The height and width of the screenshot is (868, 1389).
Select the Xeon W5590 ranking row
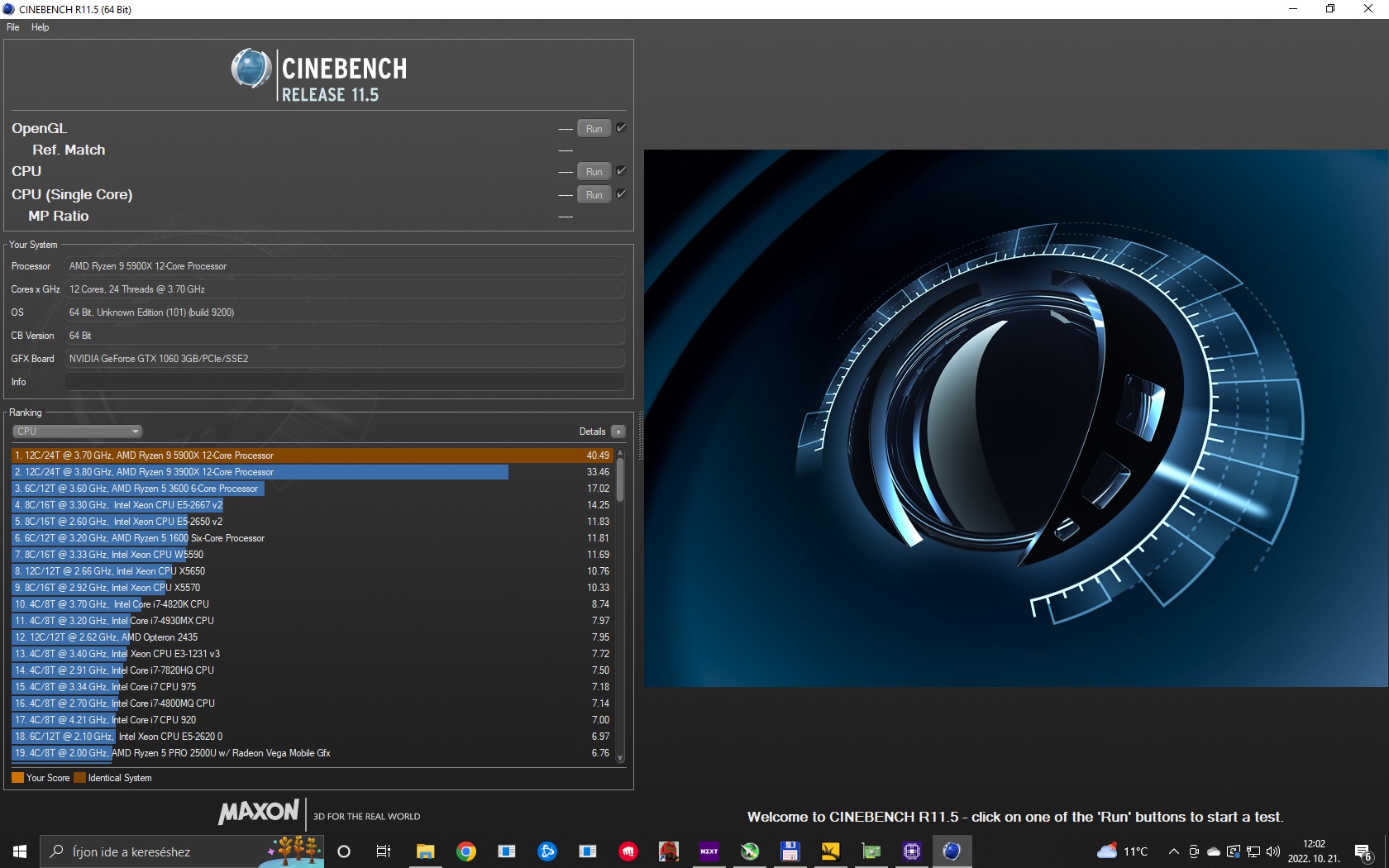[x=313, y=555]
